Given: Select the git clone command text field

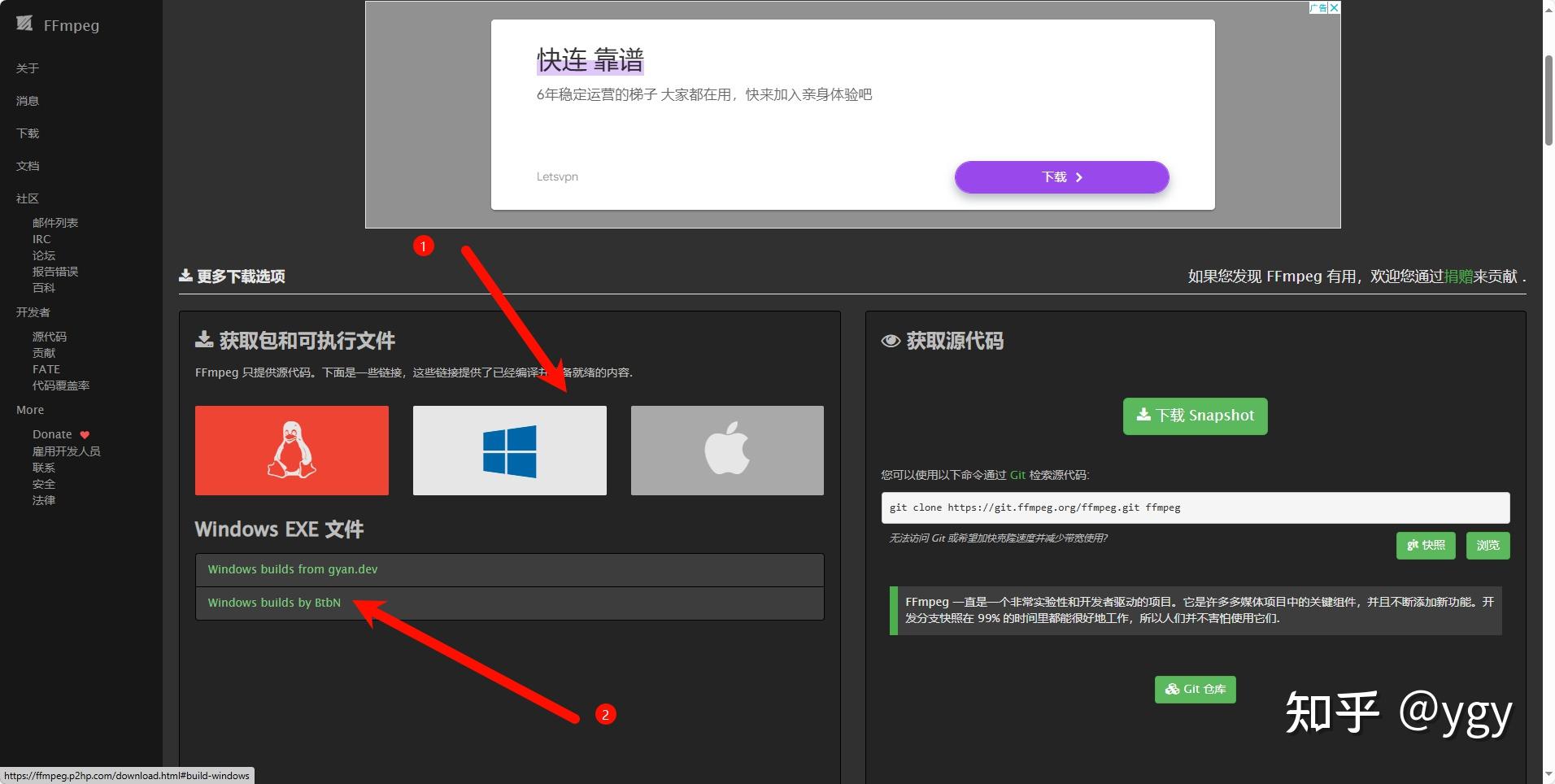Looking at the screenshot, I should 1194,507.
